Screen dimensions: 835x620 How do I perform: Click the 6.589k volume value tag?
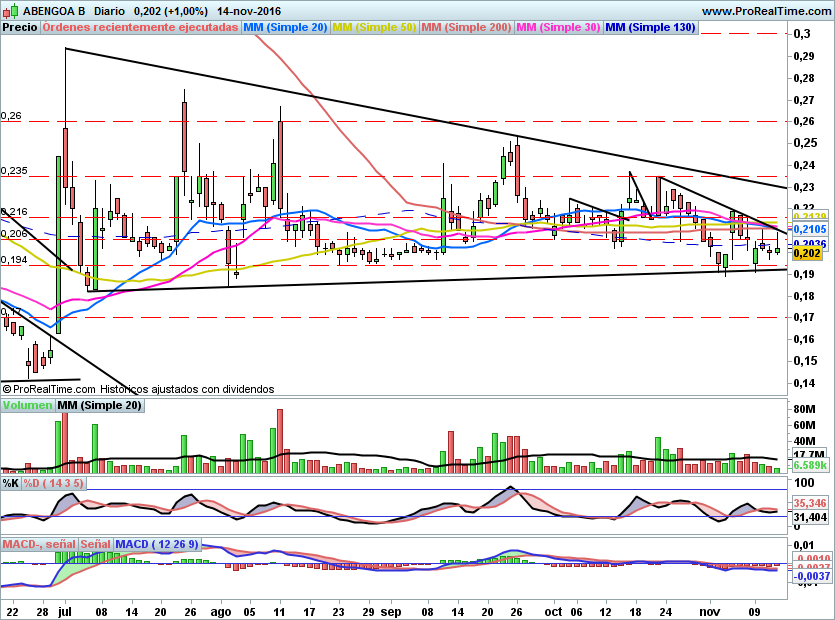810,466
